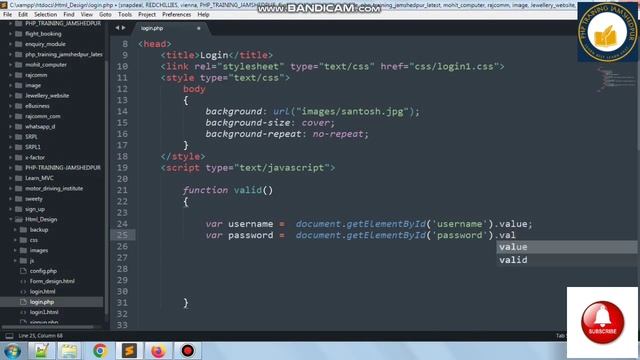Viewport: 640px width, 360px height.
Task: Click the sidebar horizontal scrollbar
Action: [x=48, y=327]
